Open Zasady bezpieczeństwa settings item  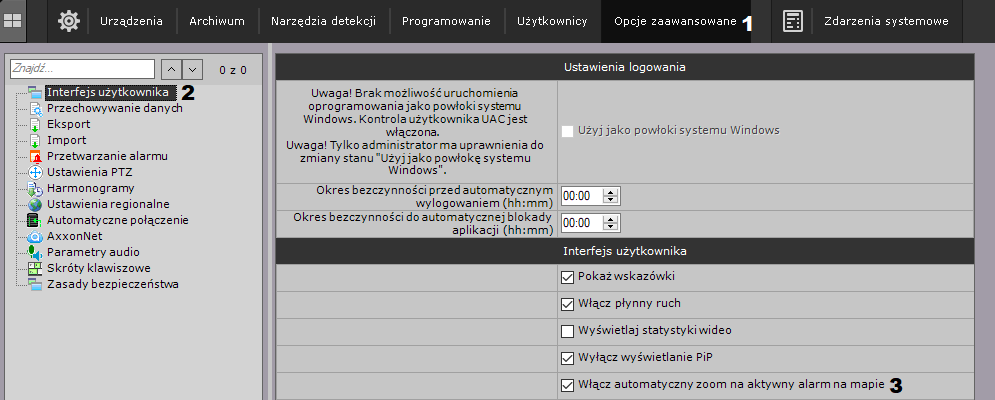112,284
